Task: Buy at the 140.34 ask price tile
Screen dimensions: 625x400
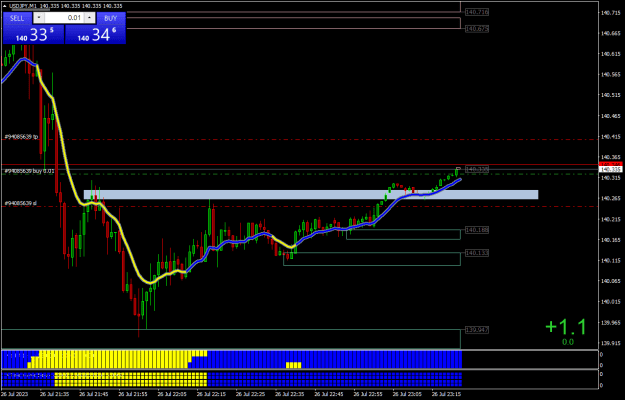Action: click(95, 35)
